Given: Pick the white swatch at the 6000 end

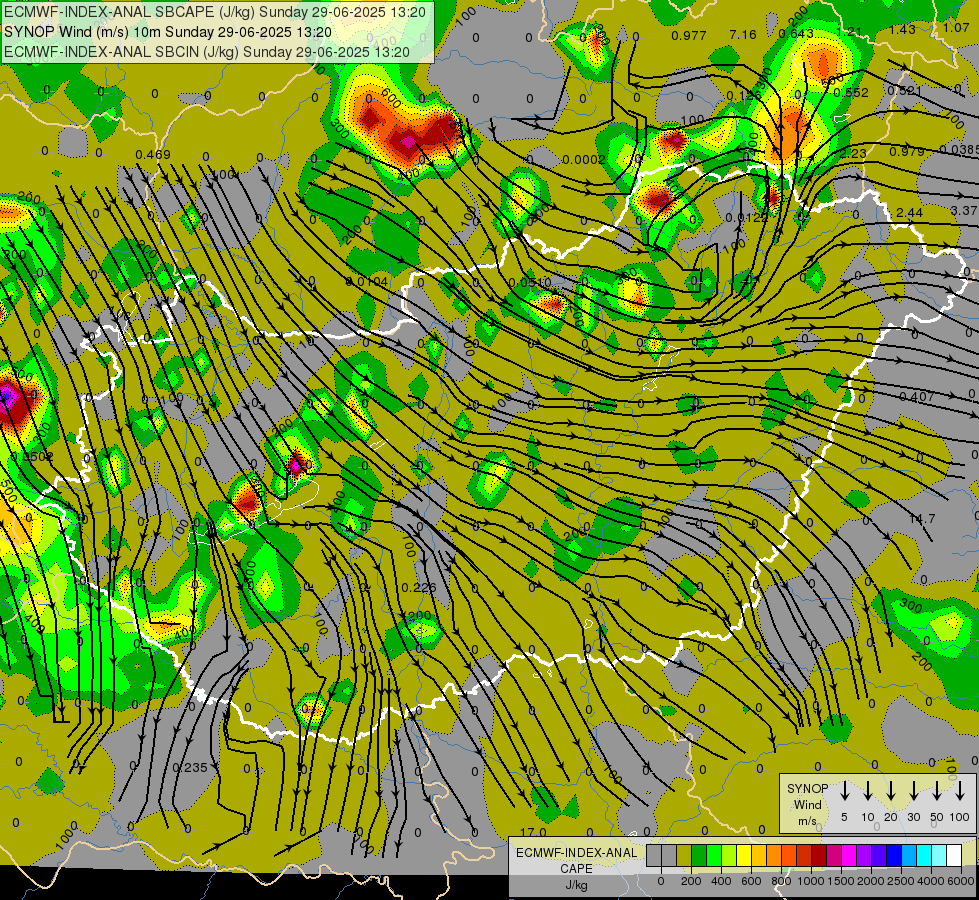Looking at the screenshot, I should [x=953, y=856].
